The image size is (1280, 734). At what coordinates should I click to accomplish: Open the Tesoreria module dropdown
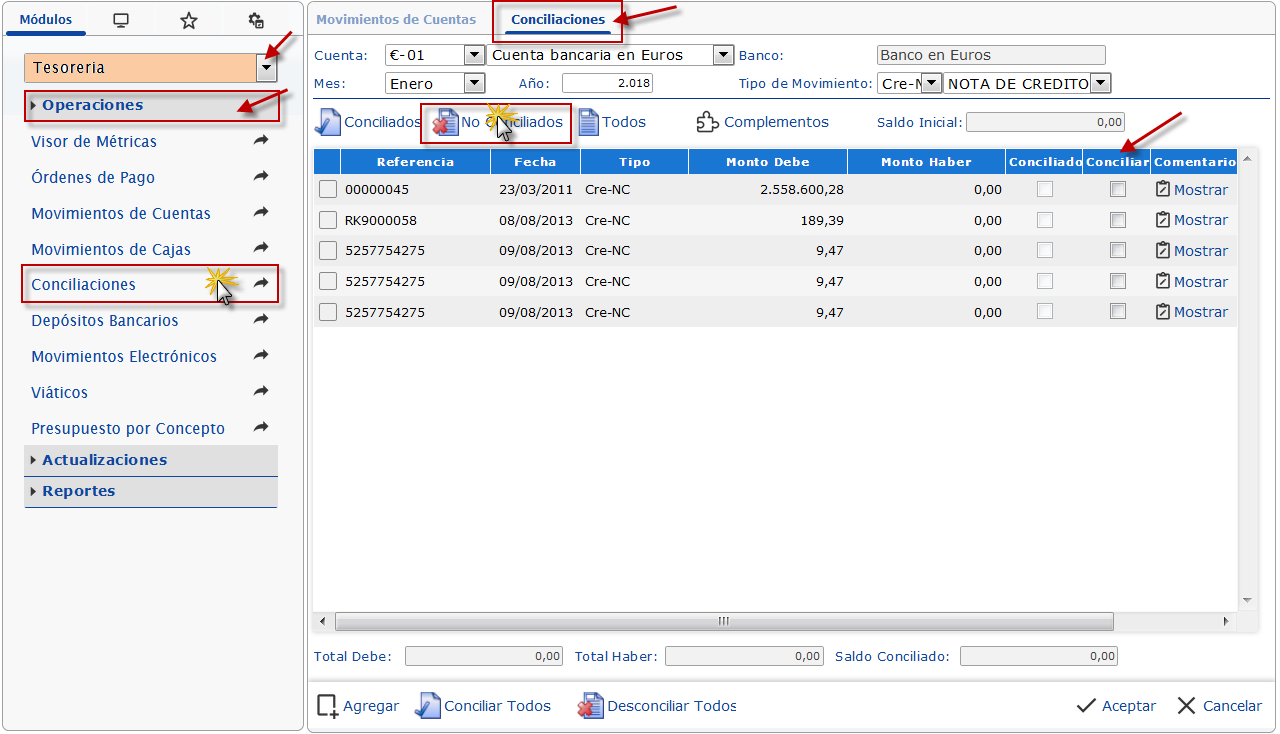point(266,68)
